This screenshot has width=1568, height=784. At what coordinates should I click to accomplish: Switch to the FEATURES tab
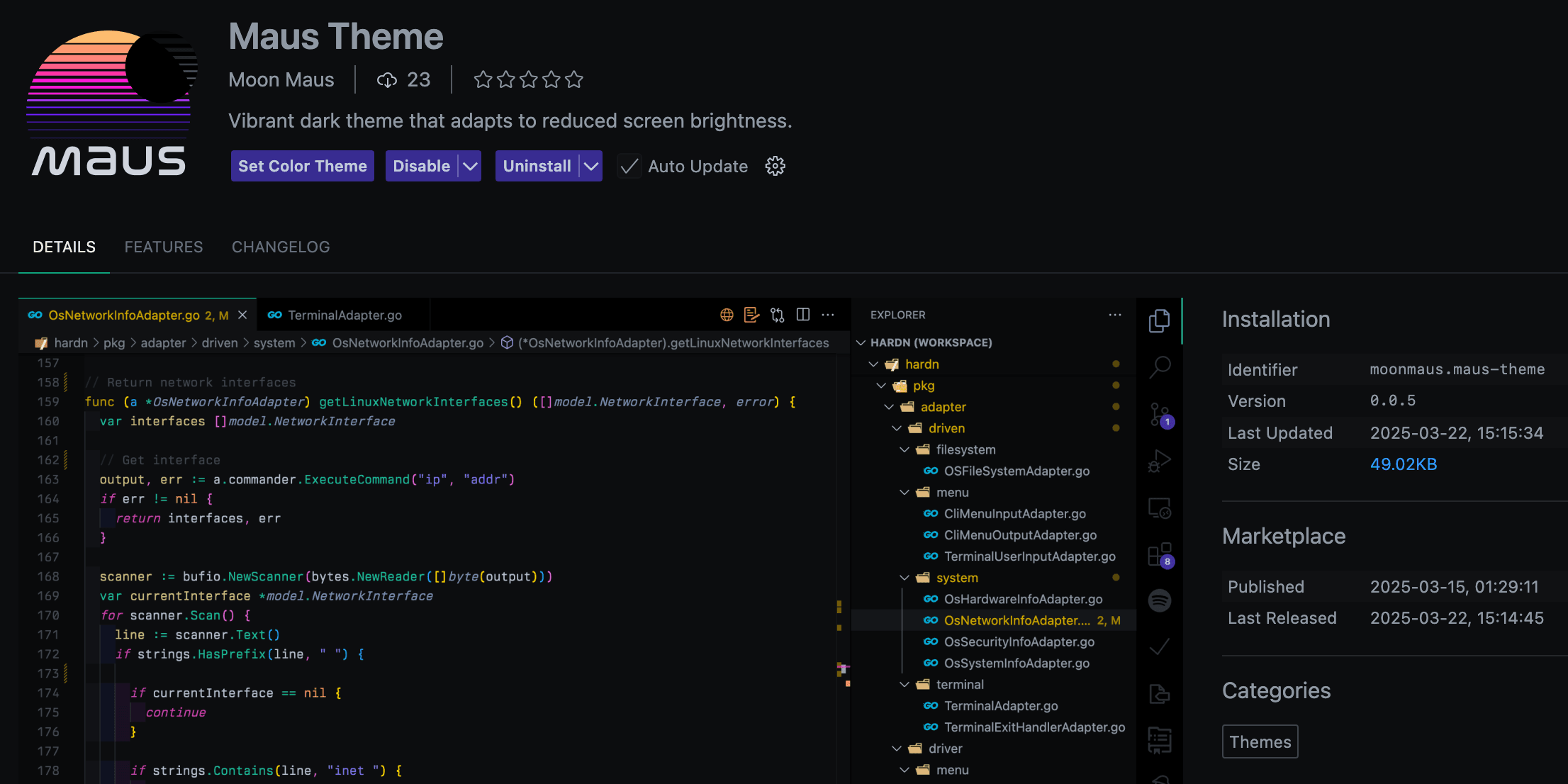[164, 247]
